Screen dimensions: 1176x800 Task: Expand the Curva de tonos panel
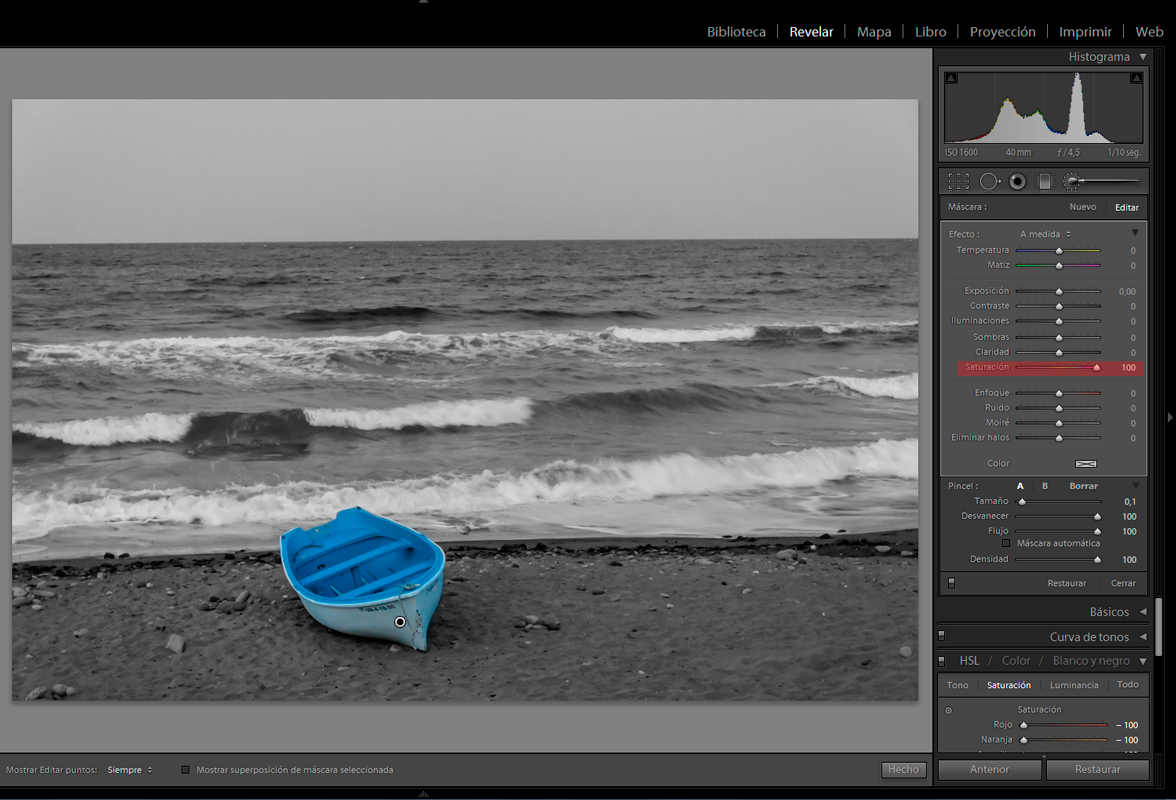[1143, 637]
